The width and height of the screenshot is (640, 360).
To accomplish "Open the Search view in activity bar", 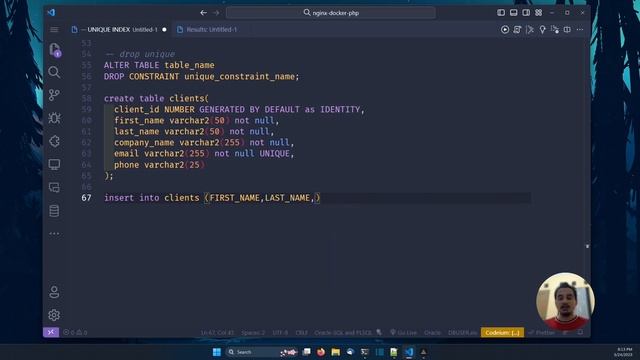I will (x=54, y=72).
